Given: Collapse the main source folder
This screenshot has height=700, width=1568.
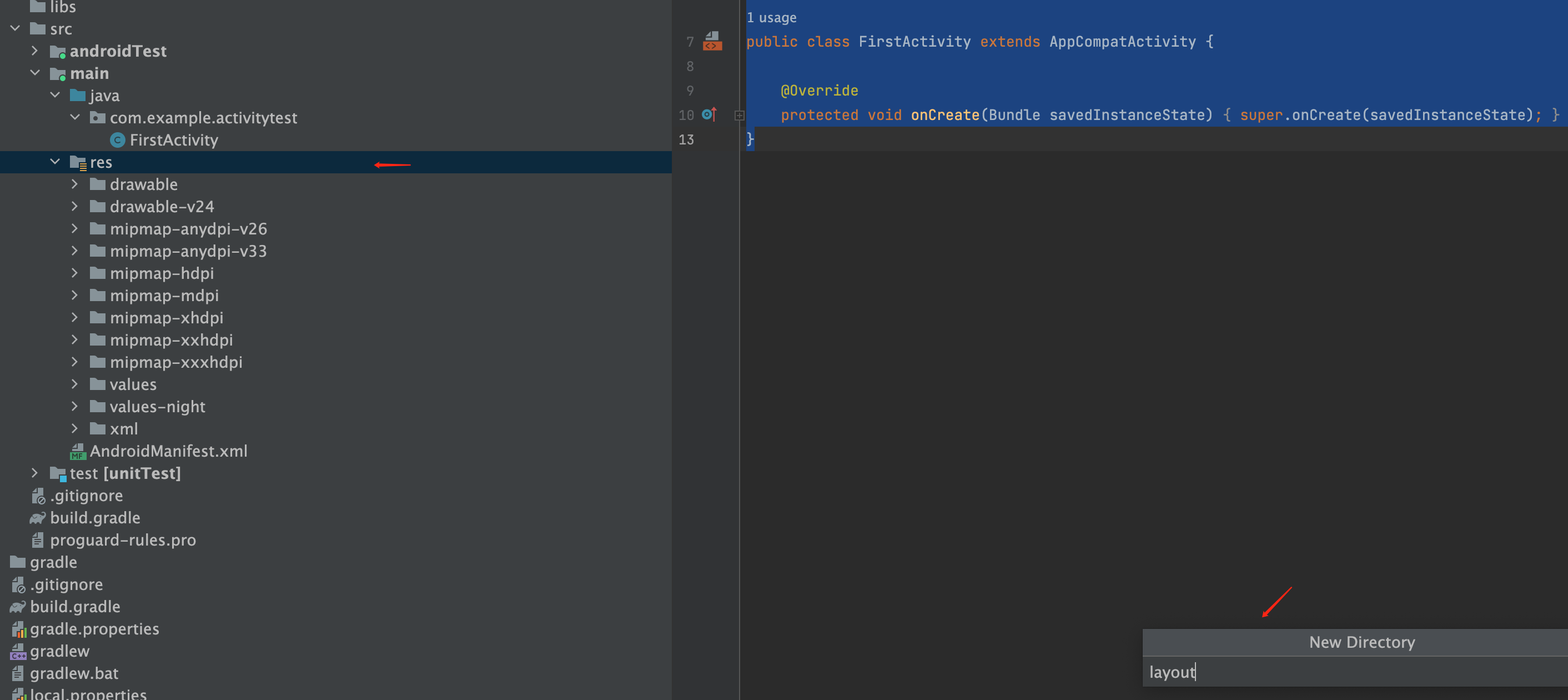Looking at the screenshot, I should [34, 73].
